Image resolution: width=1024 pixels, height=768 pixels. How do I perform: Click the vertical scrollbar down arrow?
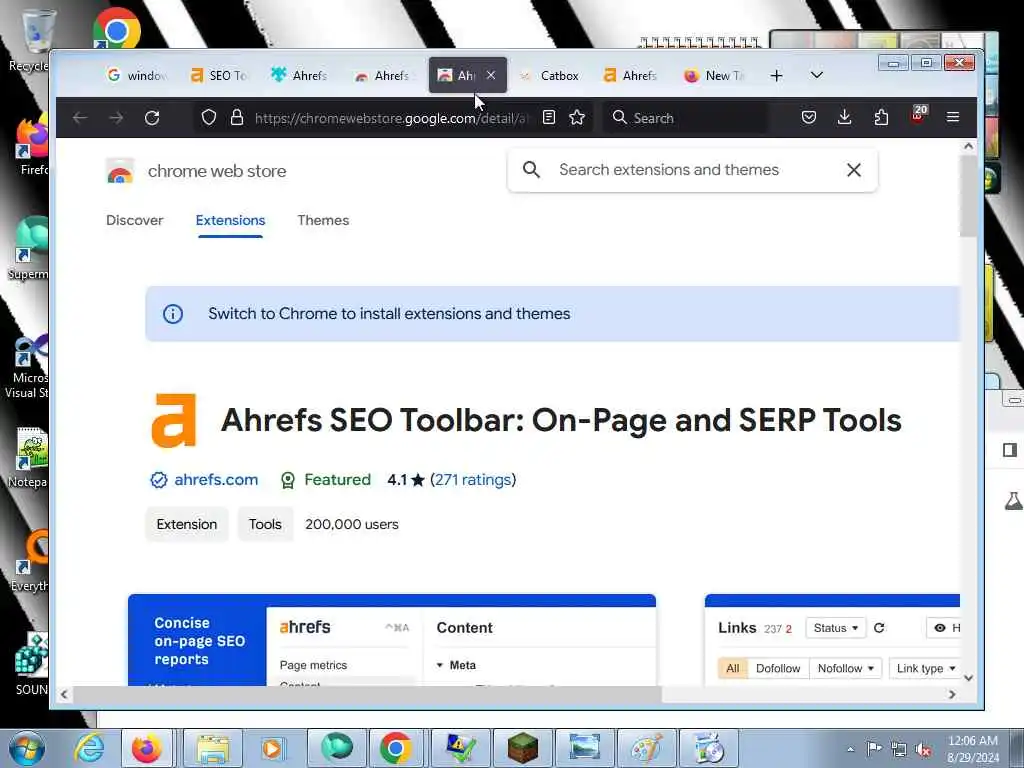968,678
